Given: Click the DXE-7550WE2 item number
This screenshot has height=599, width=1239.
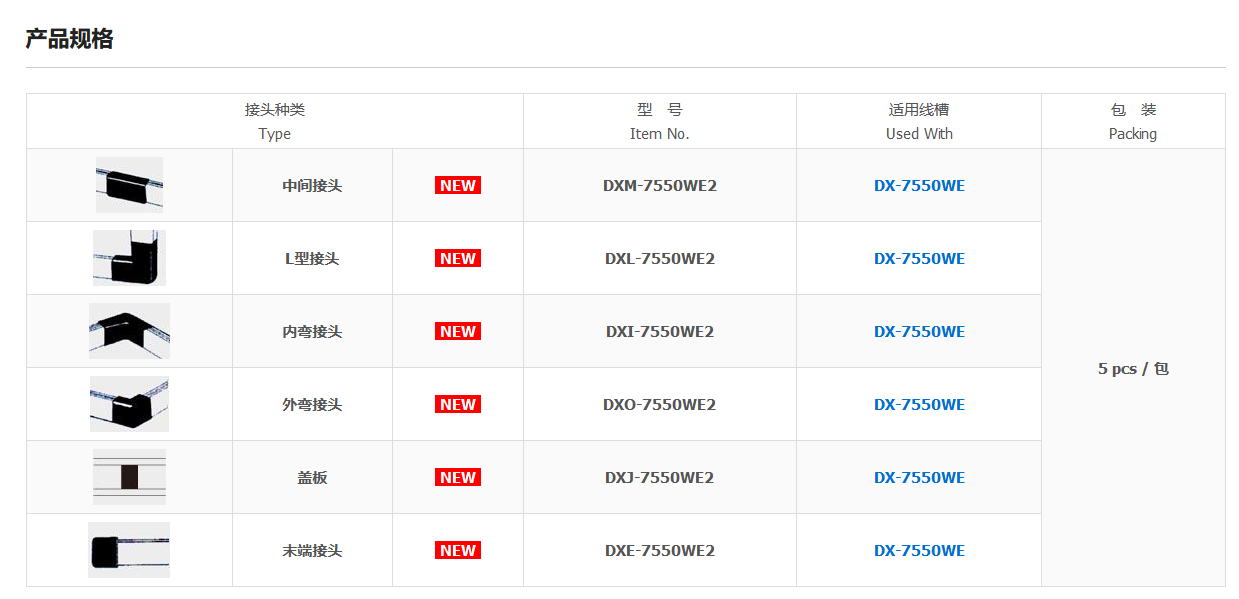Looking at the screenshot, I should (659, 550).
